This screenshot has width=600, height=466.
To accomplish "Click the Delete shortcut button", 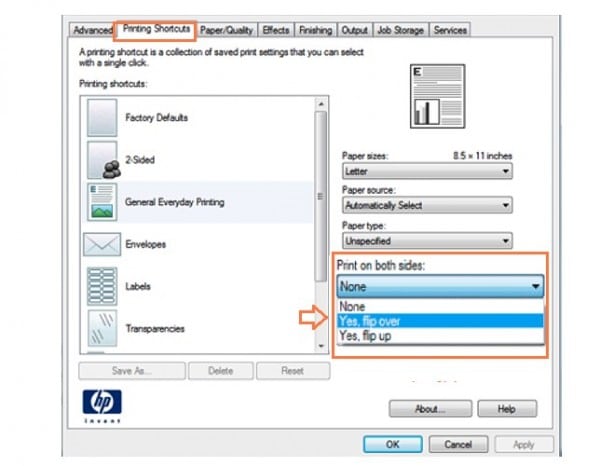I will (x=221, y=371).
